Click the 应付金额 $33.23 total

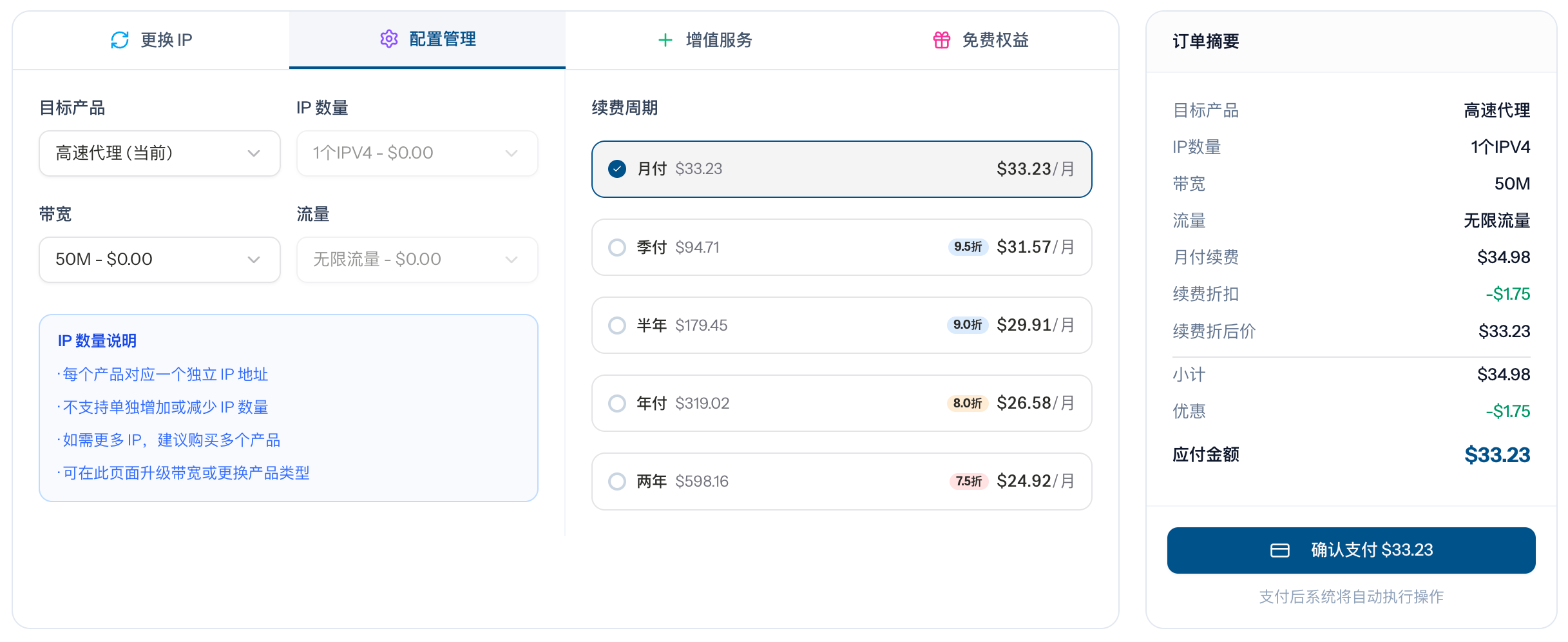tap(1498, 455)
